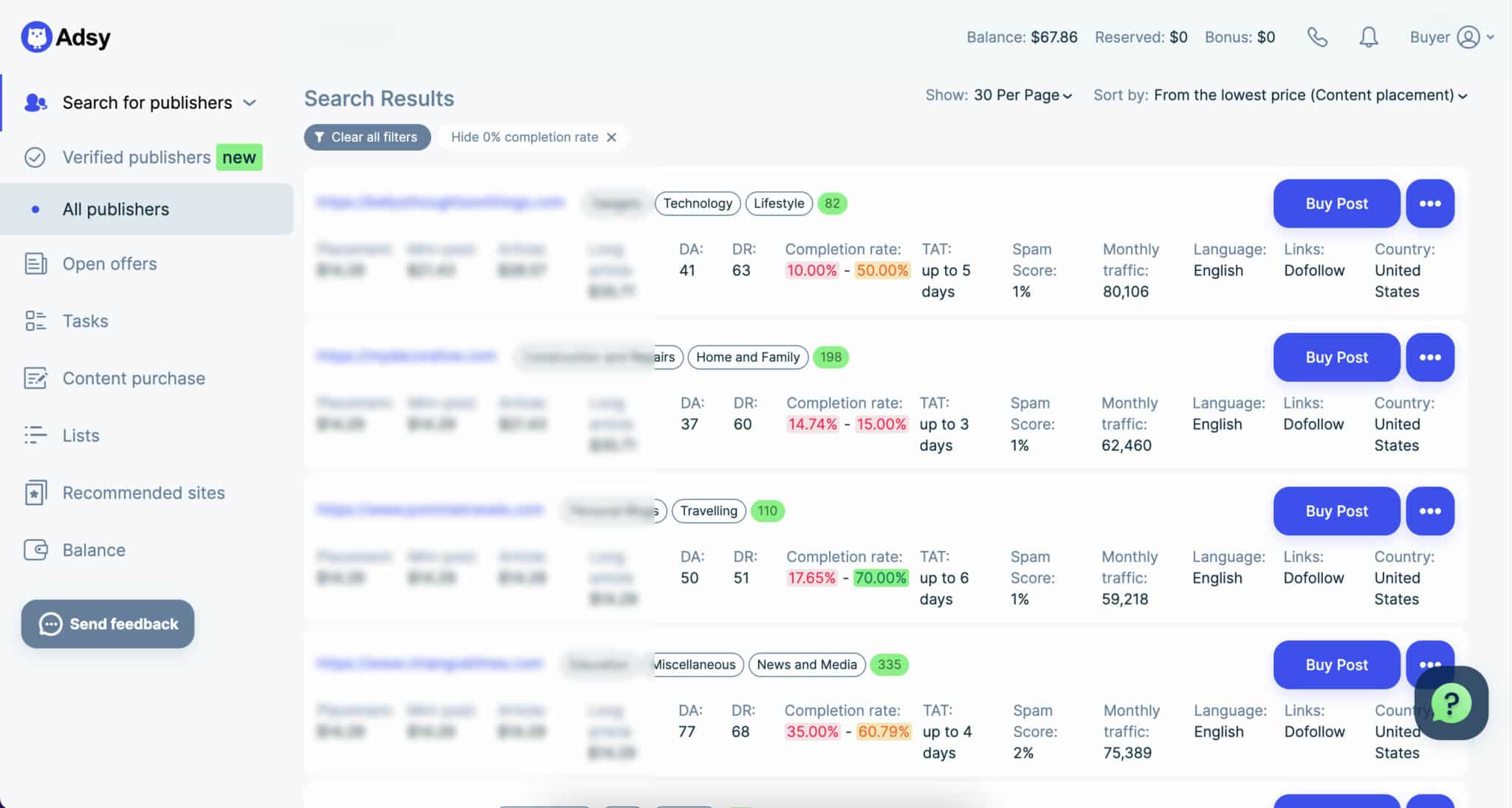
Task: Click the Recommended sites star icon
Action: pos(35,493)
